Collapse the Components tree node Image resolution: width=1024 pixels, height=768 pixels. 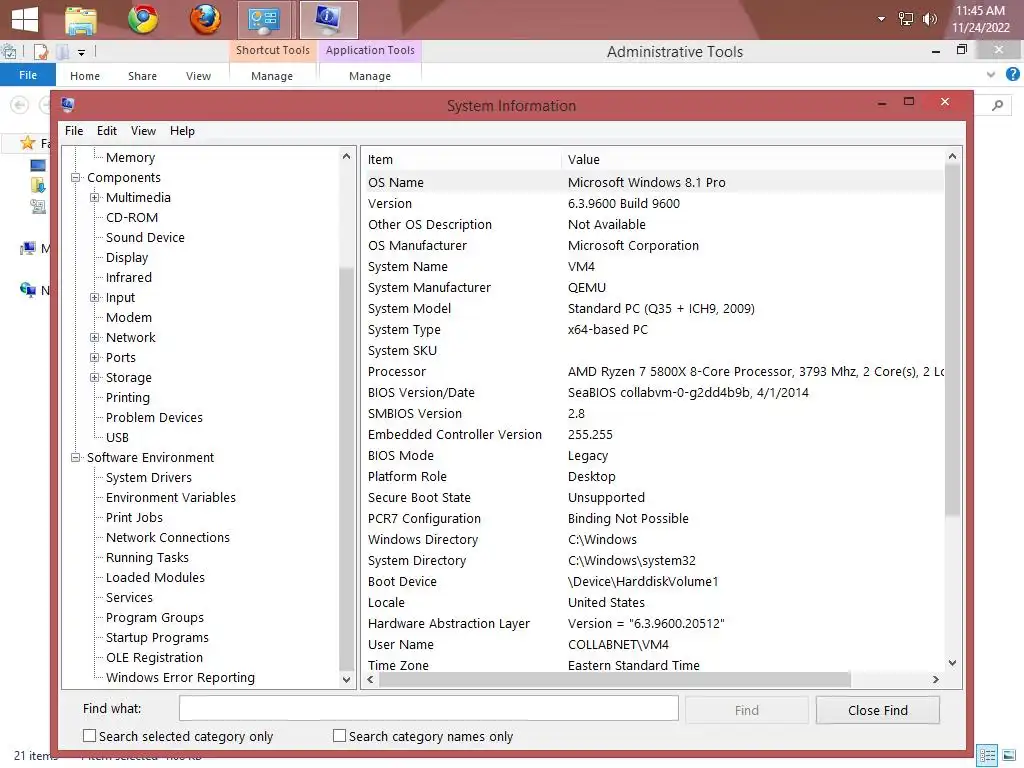[76, 178]
